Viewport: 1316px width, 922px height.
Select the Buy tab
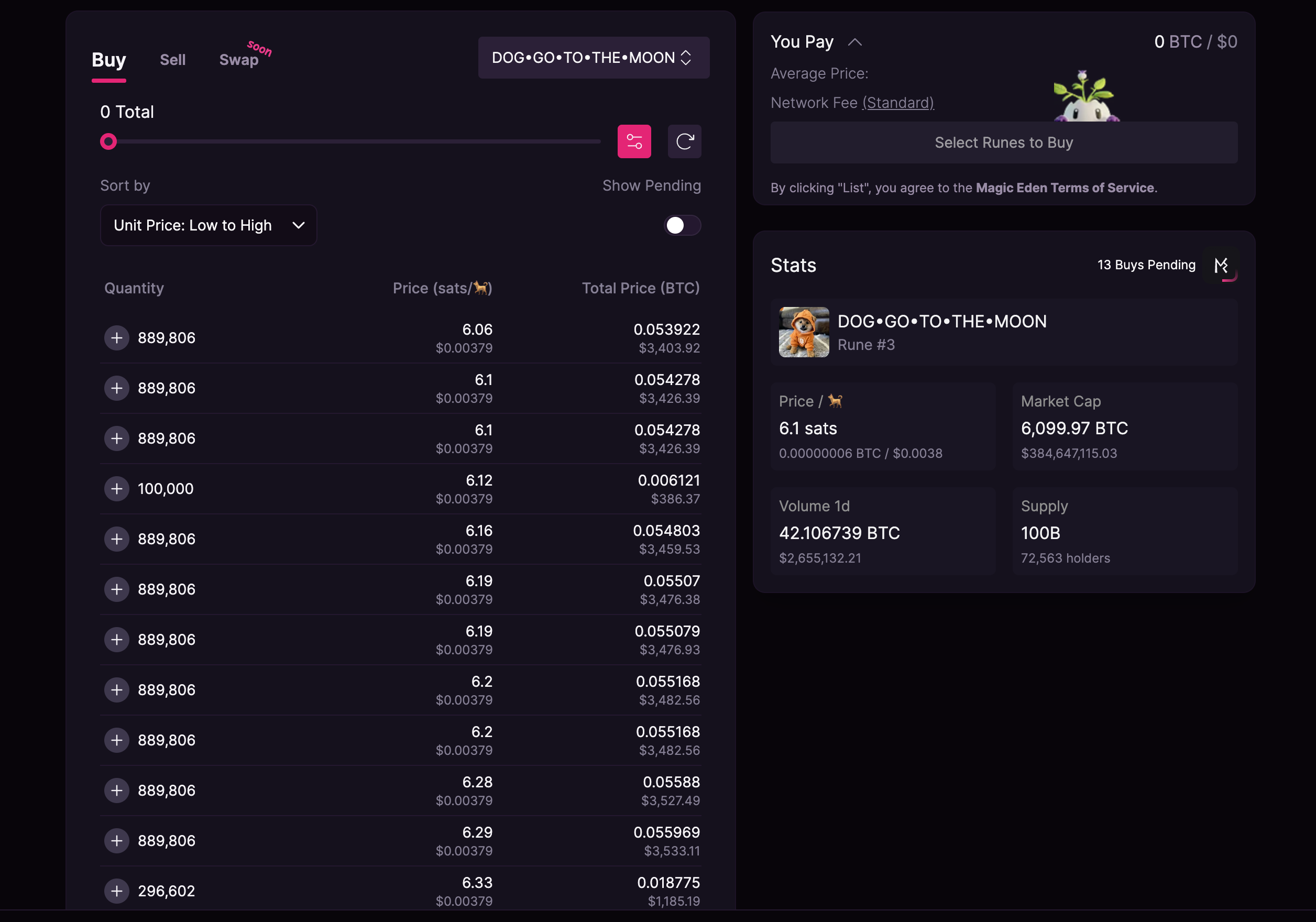coord(108,60)
